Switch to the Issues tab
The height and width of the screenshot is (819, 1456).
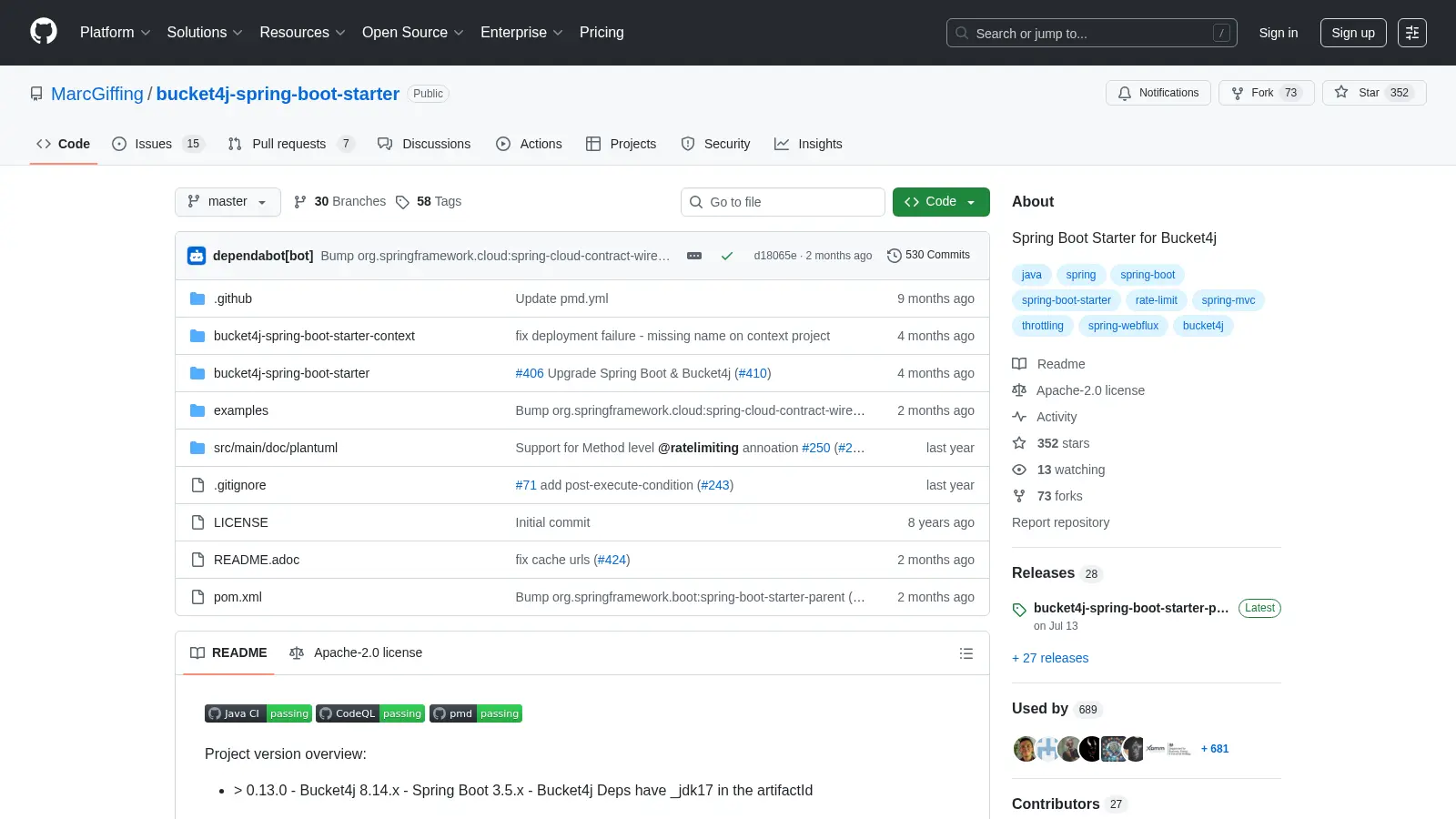click(x=158, y=144)
